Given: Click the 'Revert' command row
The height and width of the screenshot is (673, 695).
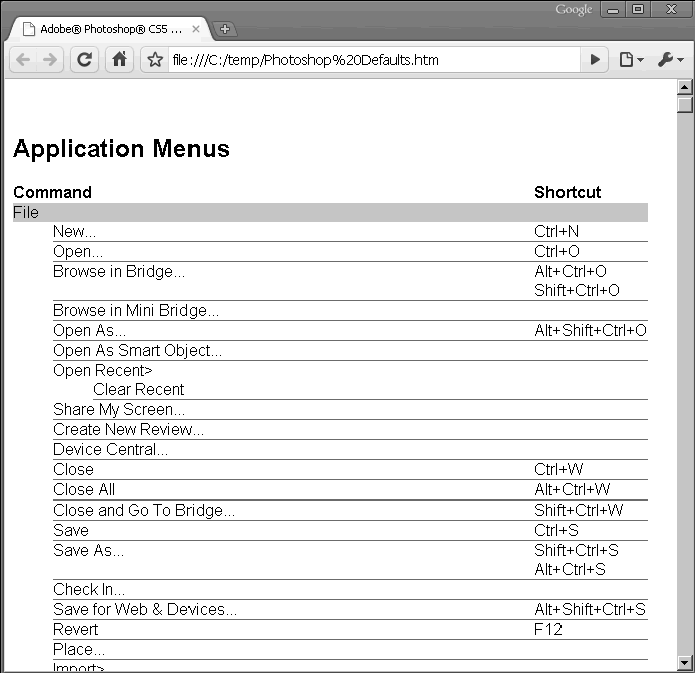Looking at the screenshot, I should [x=350, y=630].
